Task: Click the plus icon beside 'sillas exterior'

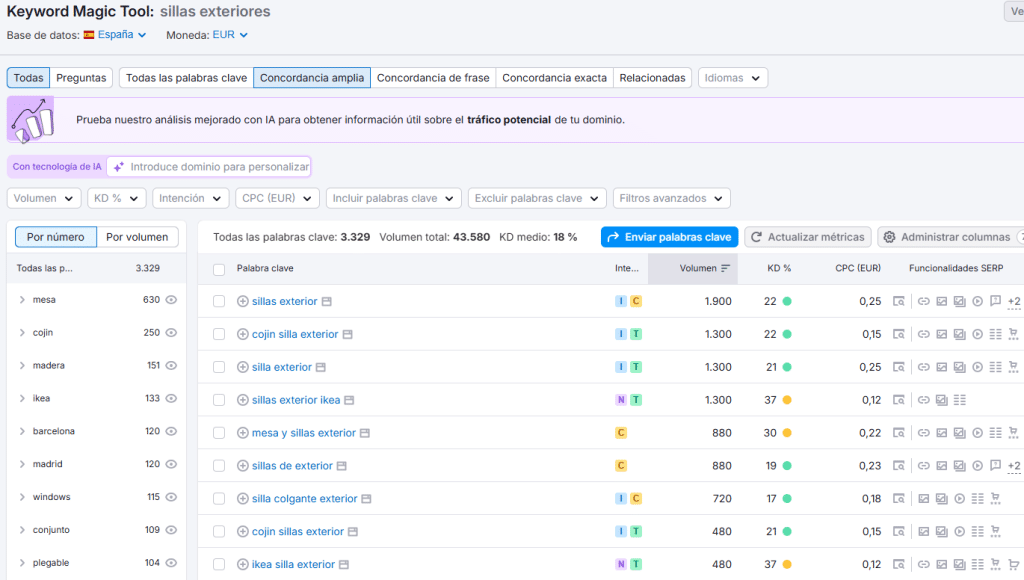Action: click(242, 301)
